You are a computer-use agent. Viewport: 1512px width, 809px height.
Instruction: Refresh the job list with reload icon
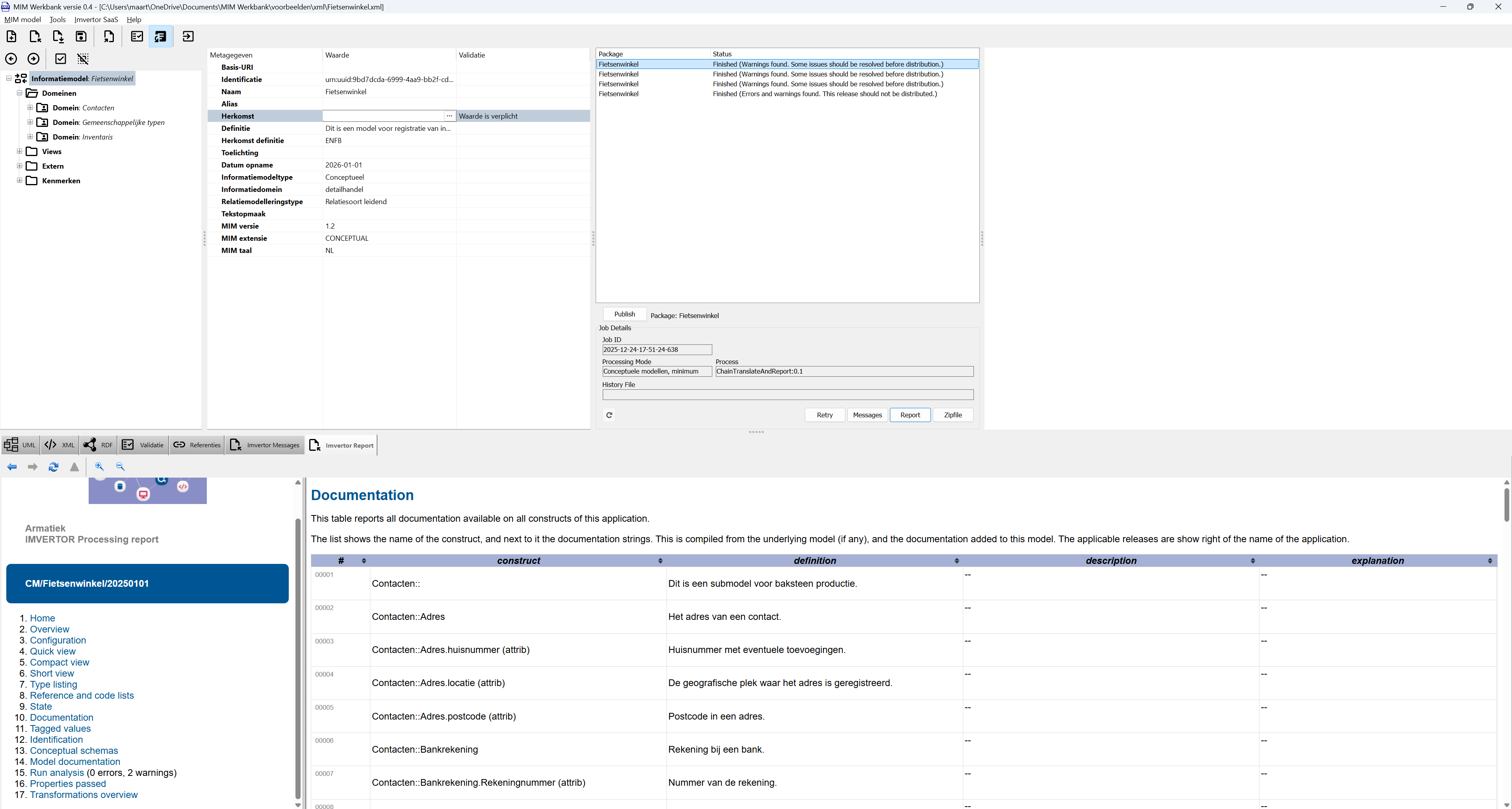[609, 415]
